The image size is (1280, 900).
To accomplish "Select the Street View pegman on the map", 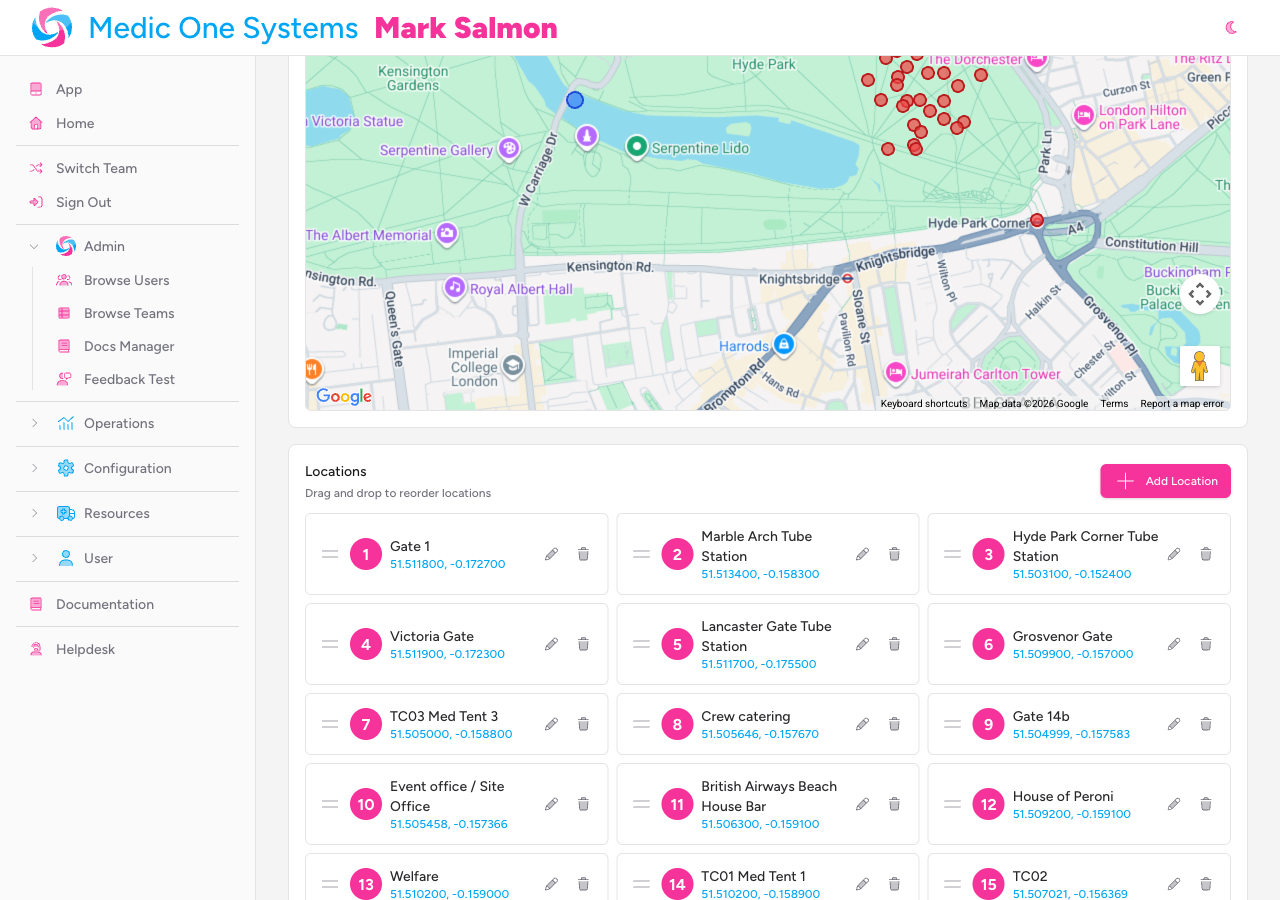I will [1199, 365].
